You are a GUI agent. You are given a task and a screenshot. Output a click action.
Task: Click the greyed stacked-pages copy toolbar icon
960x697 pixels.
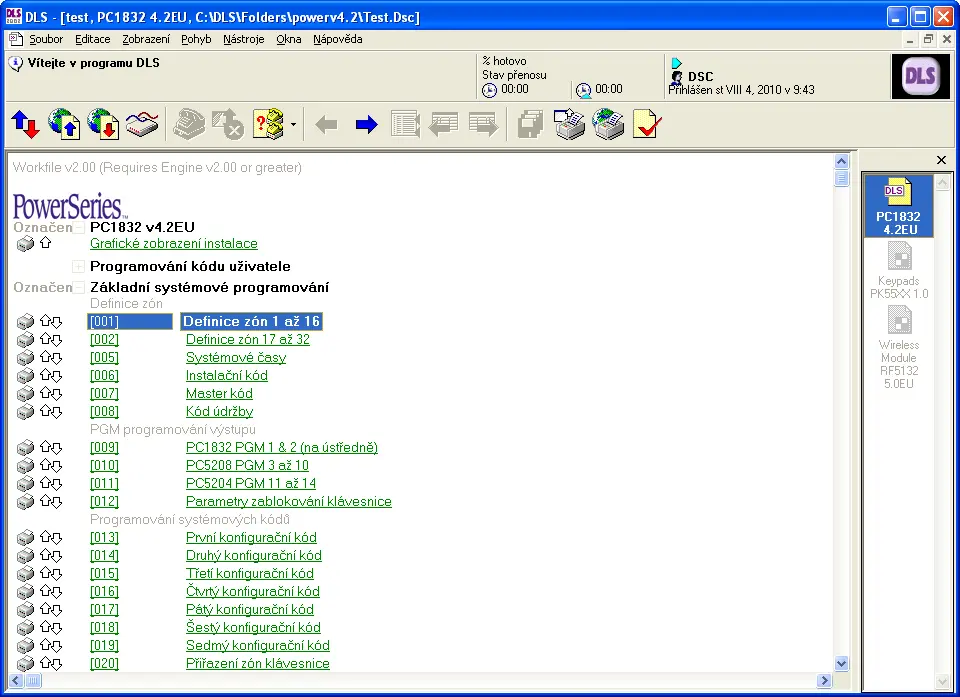click(530, 124)
